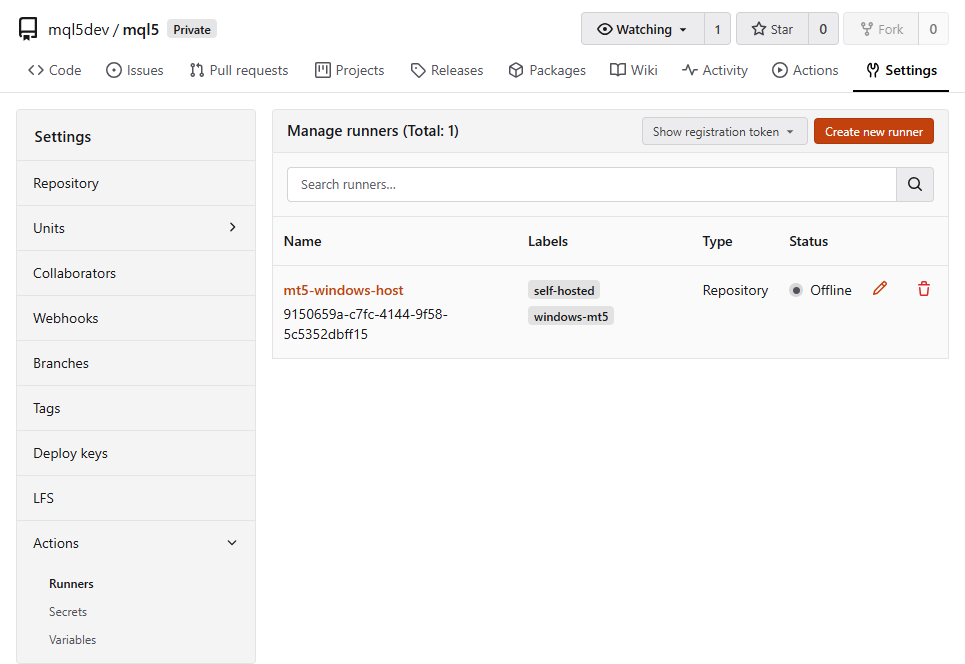Image resolution: width=965 pixels, height=664 pixels.
Task: Open the Projects tab
Action: click(x=349, y=70)
